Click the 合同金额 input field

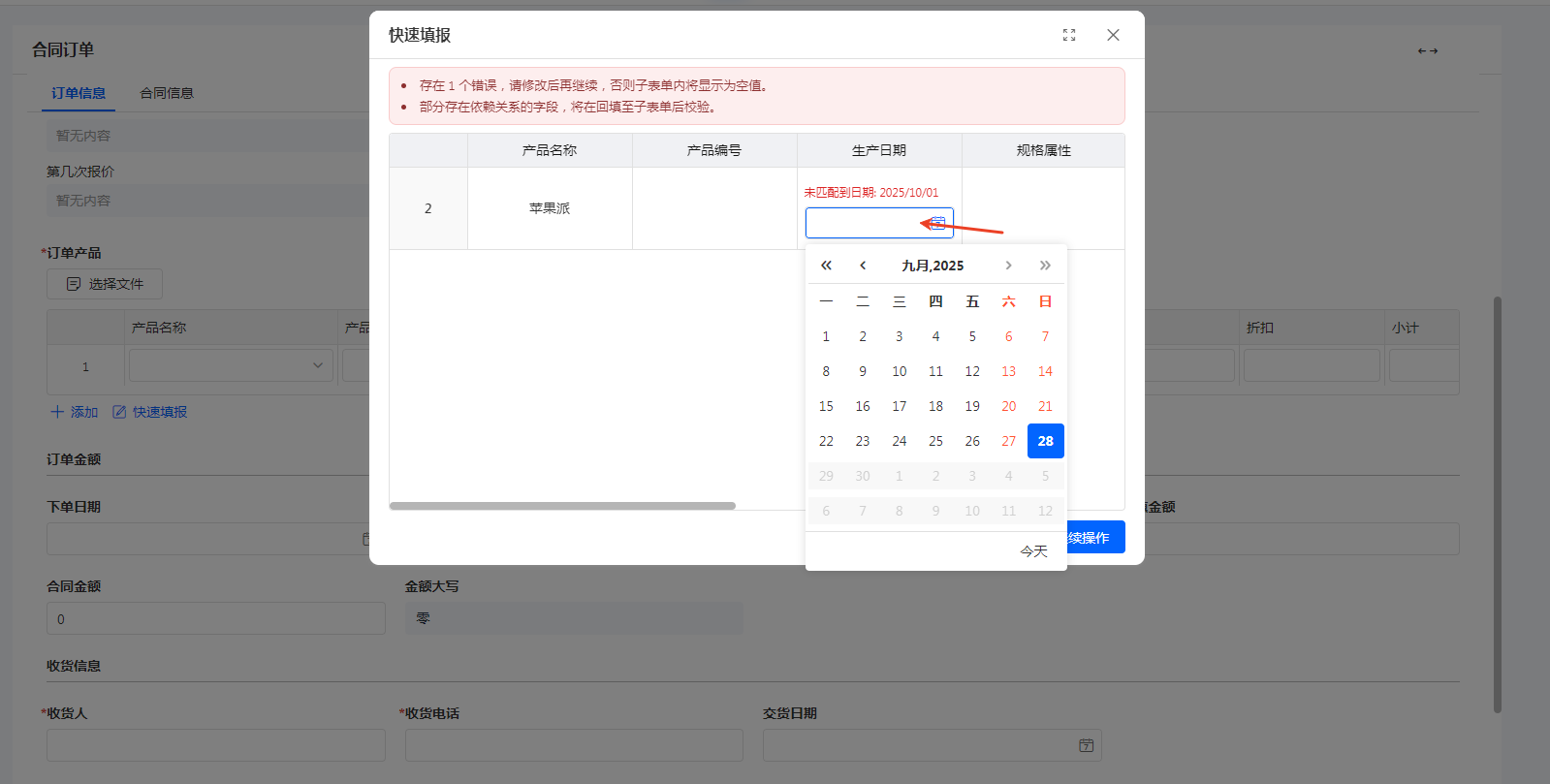pos(215,619)
